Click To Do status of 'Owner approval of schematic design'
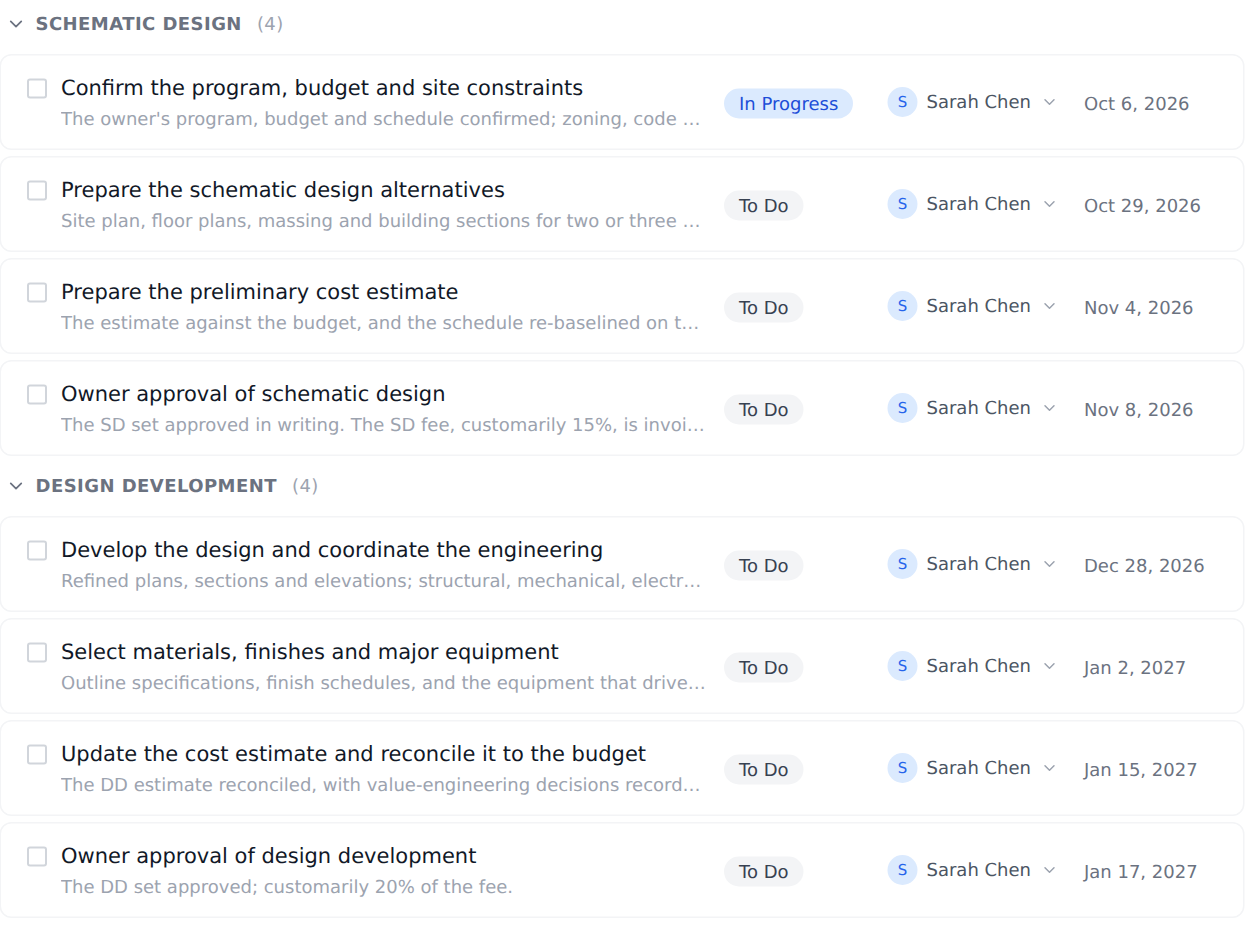The image size is (1245, 929). (x=763, y=410)
